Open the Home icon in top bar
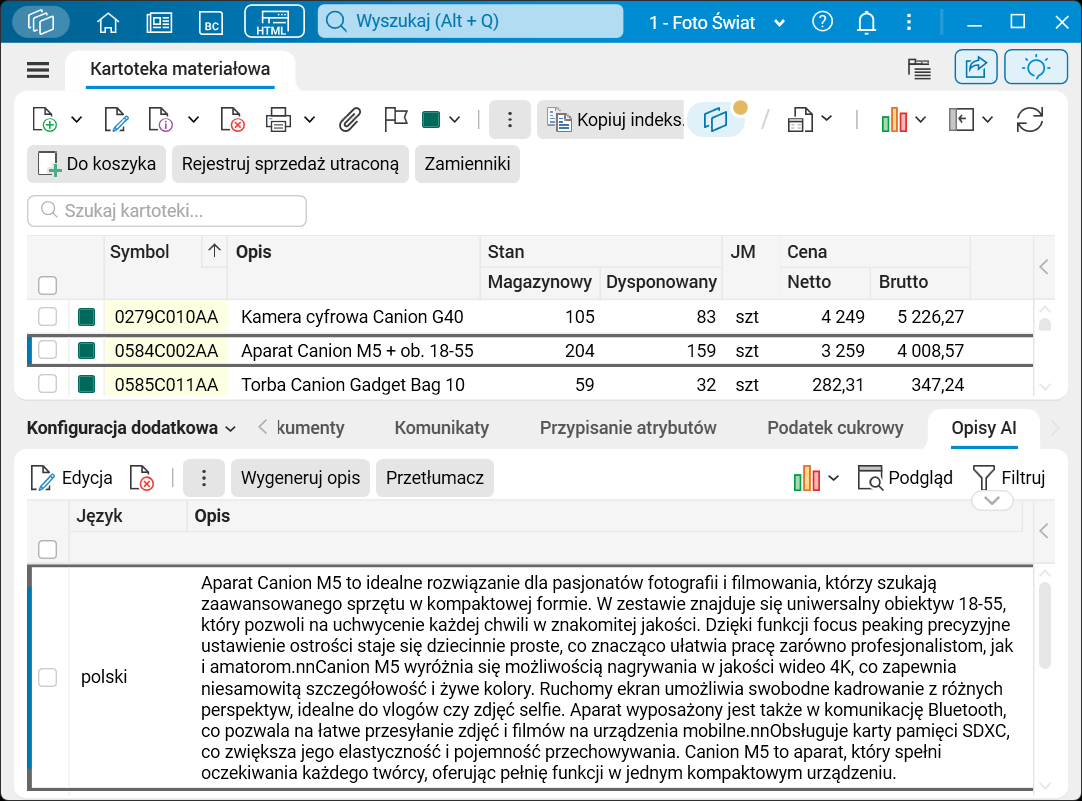 click(107, 21)
